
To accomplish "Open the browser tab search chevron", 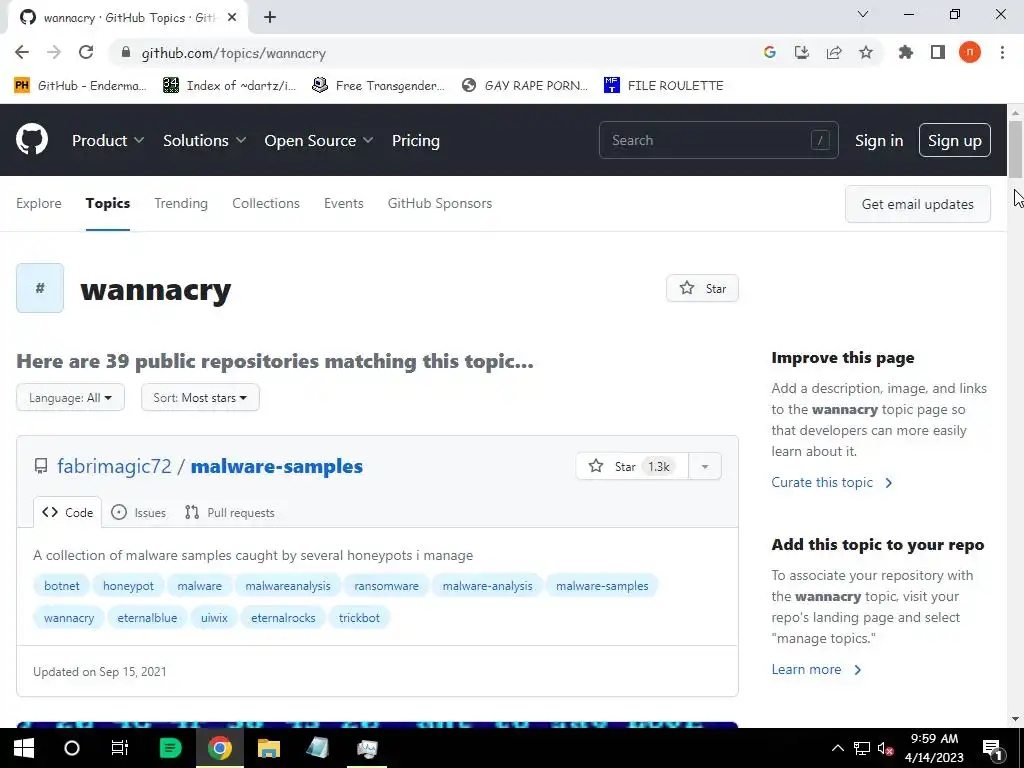I will click(x=863, y=14).
